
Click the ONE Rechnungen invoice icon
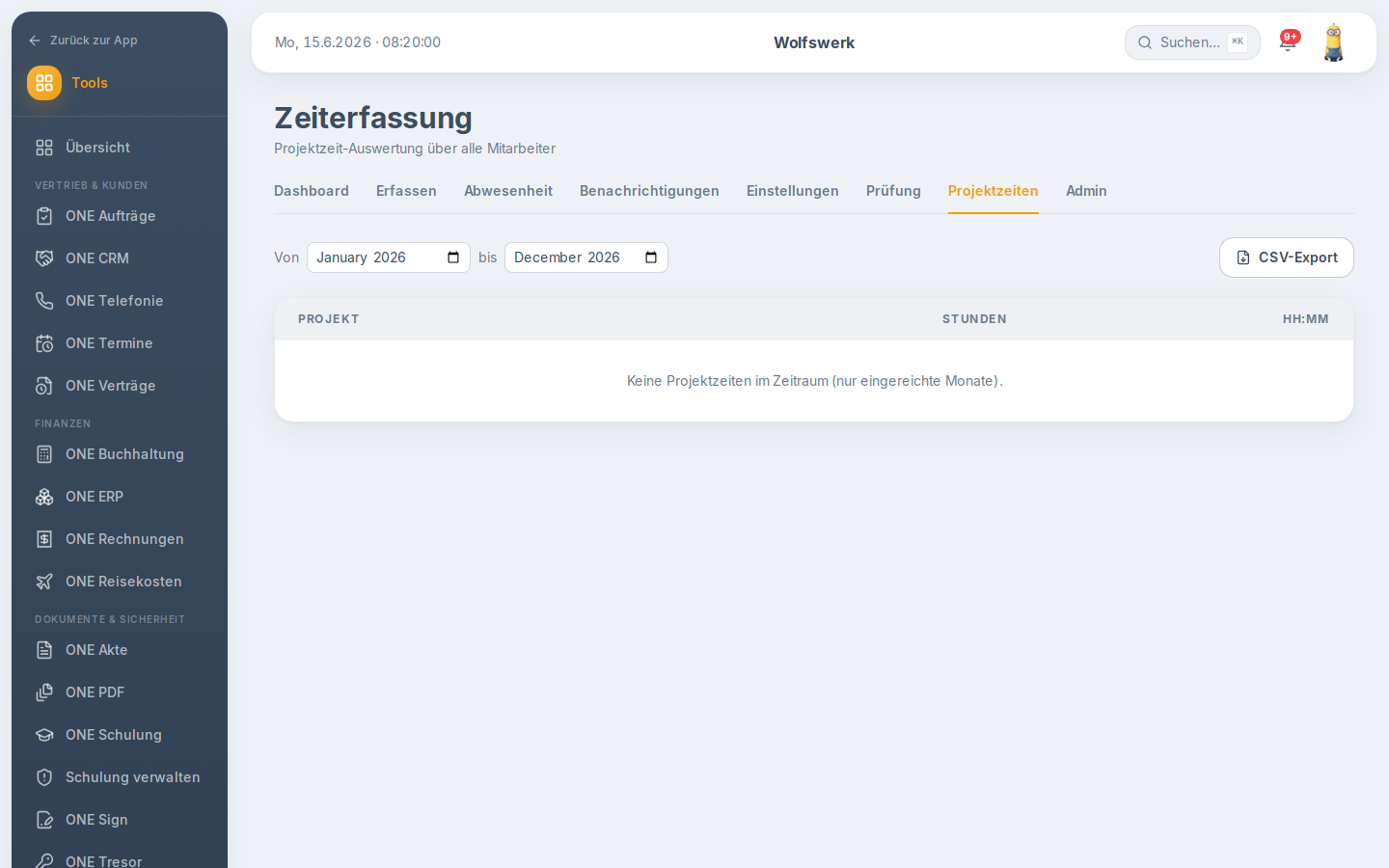click(x=44, y=539)
